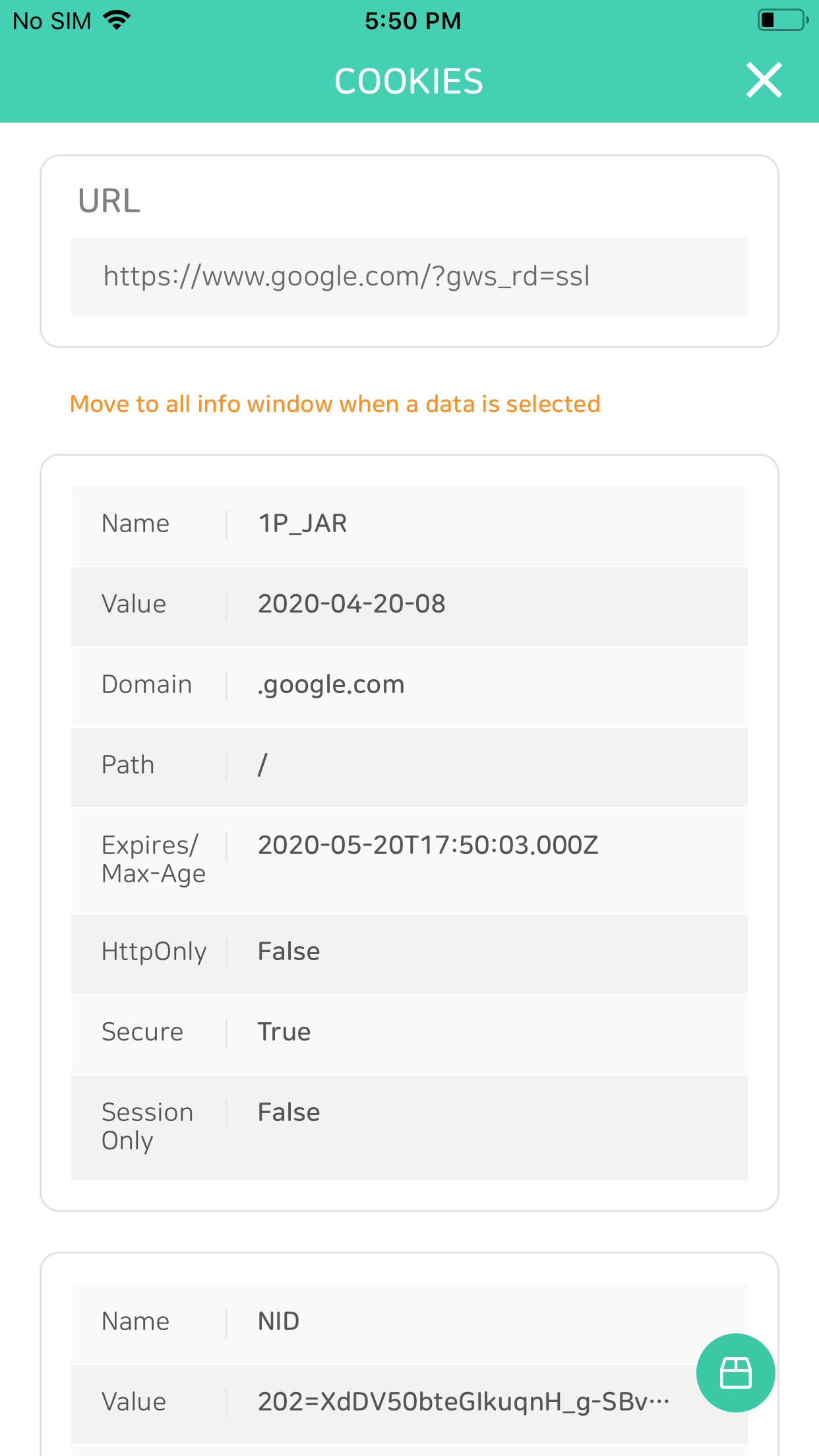Select the COOKIES title bar
This screenshot has height=1456, width=819.
409,80
